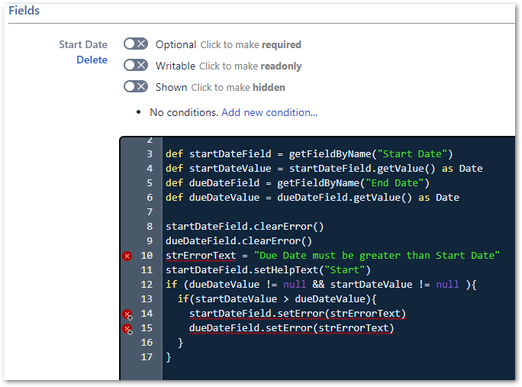Click line number 7 in gutter
This screenshot has height=387, width=522.
coord(150,212)
